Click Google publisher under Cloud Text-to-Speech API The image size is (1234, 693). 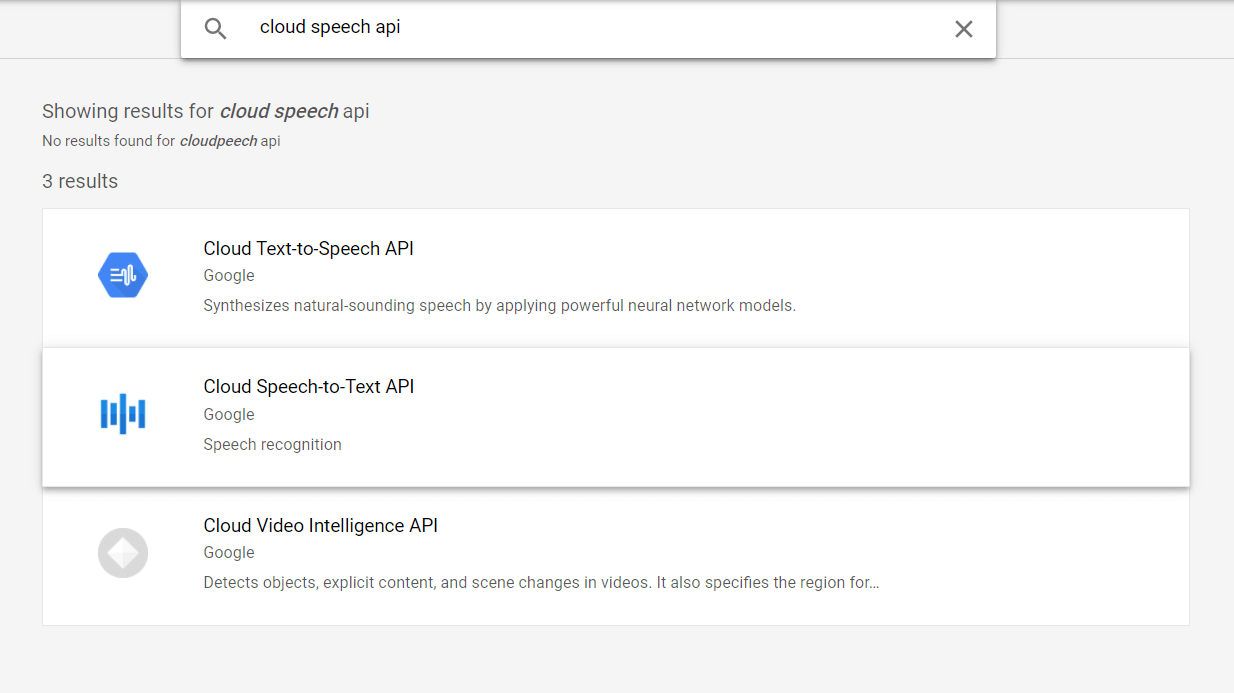click(x=228, y=275)
